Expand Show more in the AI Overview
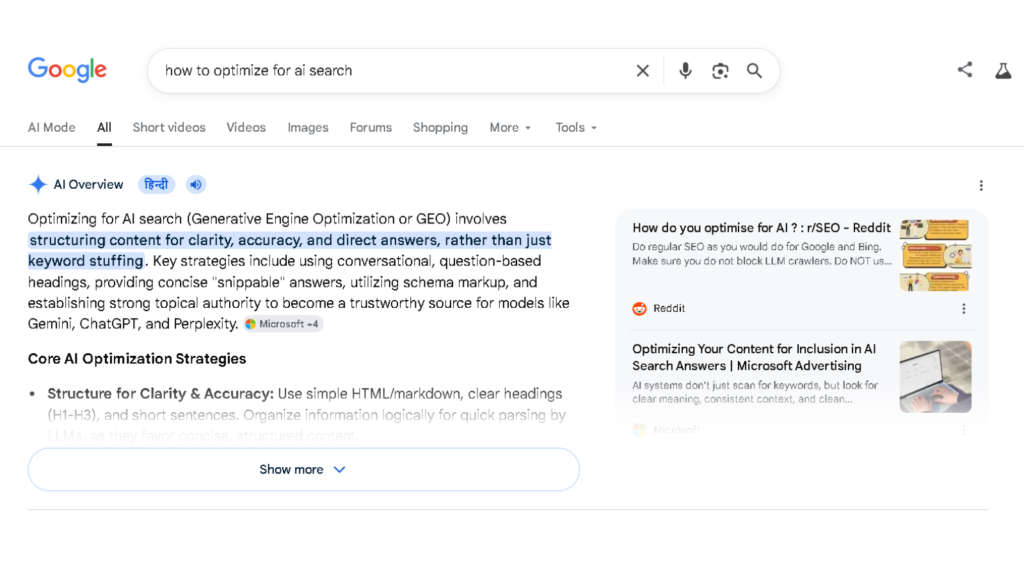 pos(303,469)
